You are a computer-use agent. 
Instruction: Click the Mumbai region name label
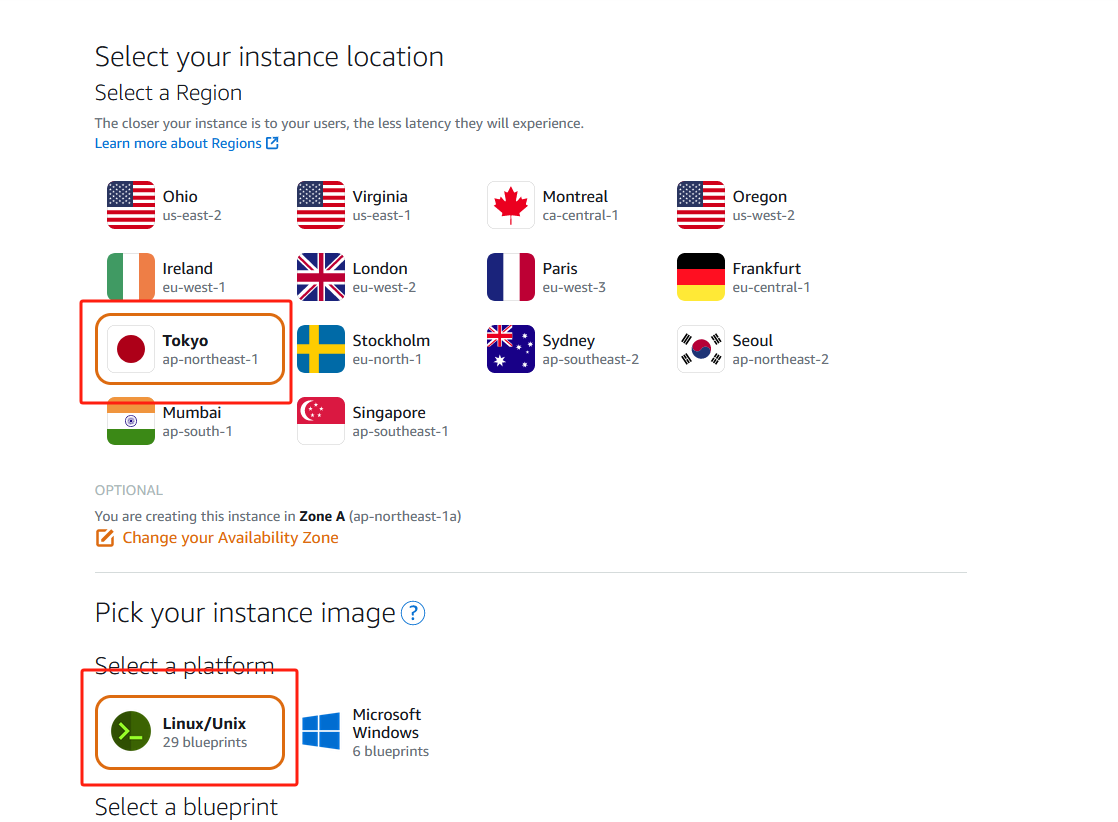pos(192,412)
